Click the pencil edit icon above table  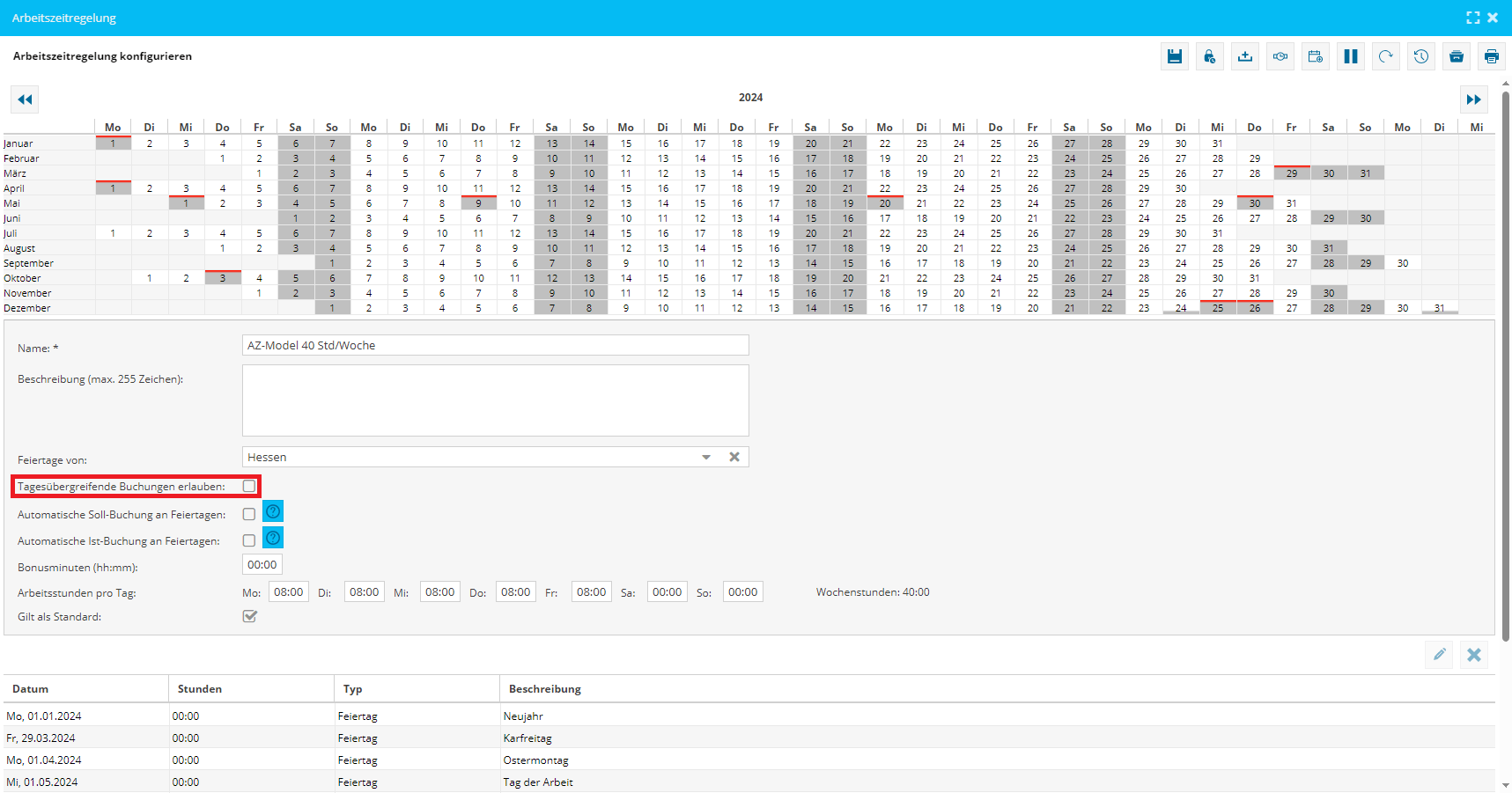(x=1439, y=655)
